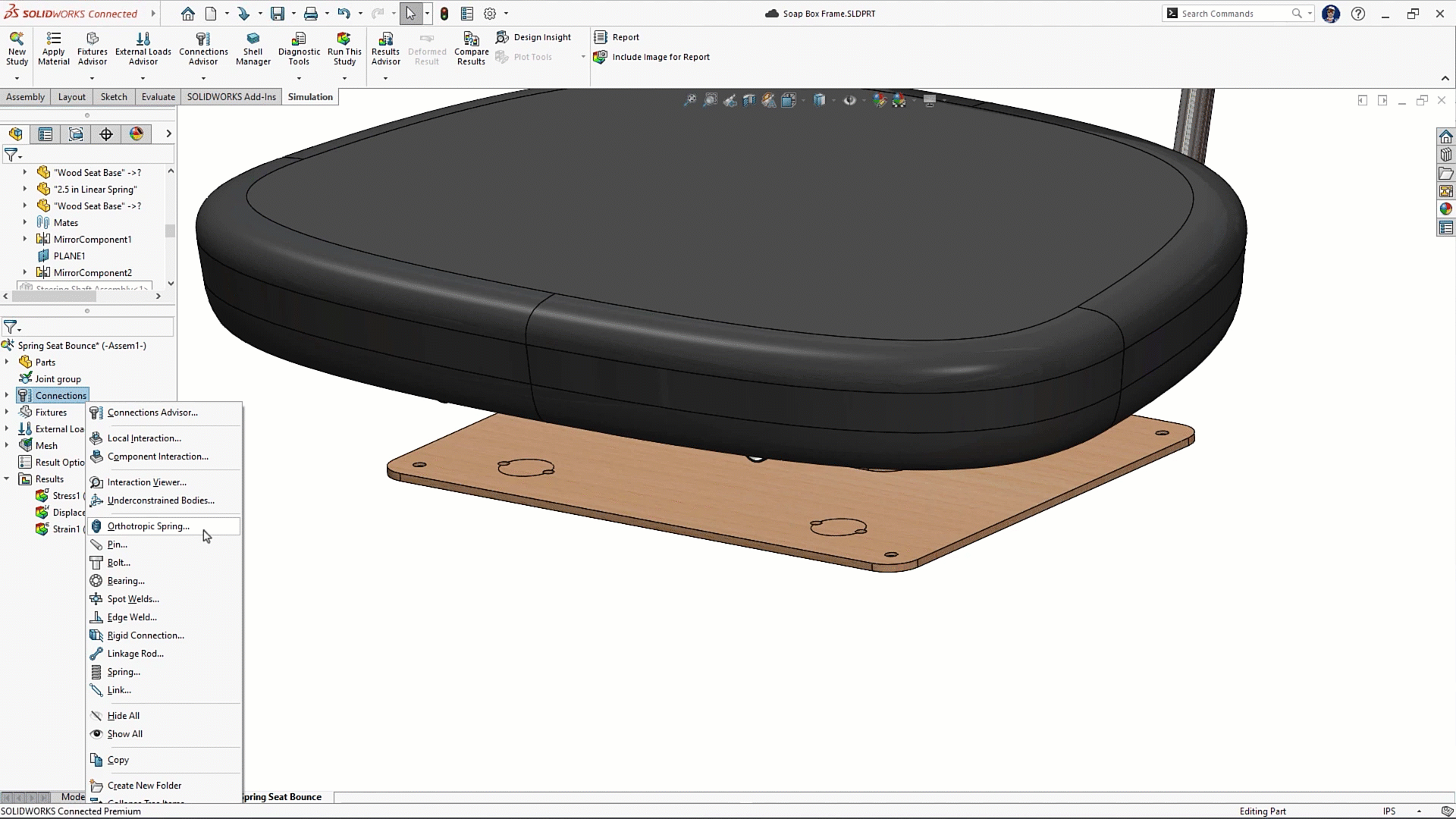Click Run This Study
The width and height of the screenshot is (1456, 819).
344,49
